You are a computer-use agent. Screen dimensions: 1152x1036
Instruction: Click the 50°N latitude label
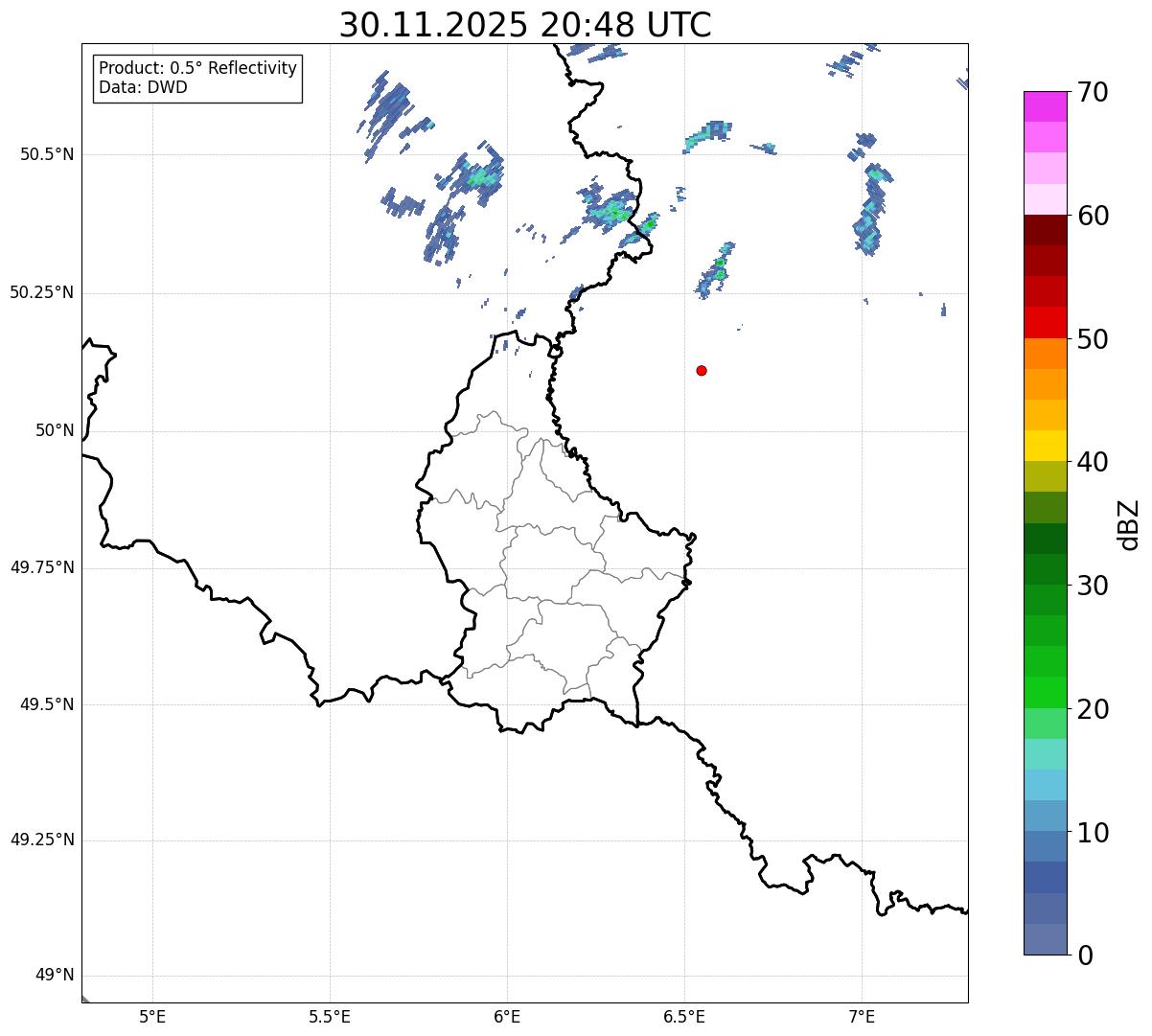click(55, 430)
